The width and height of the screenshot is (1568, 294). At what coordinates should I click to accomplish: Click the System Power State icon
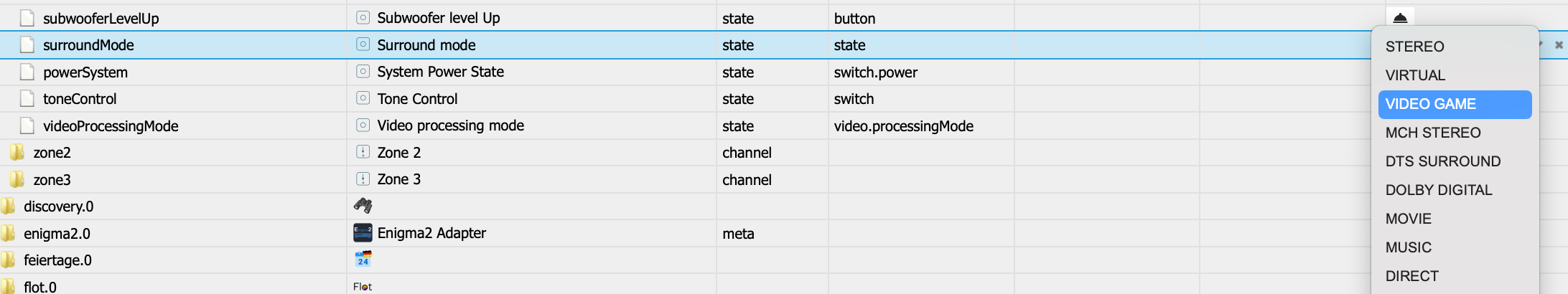363,72
